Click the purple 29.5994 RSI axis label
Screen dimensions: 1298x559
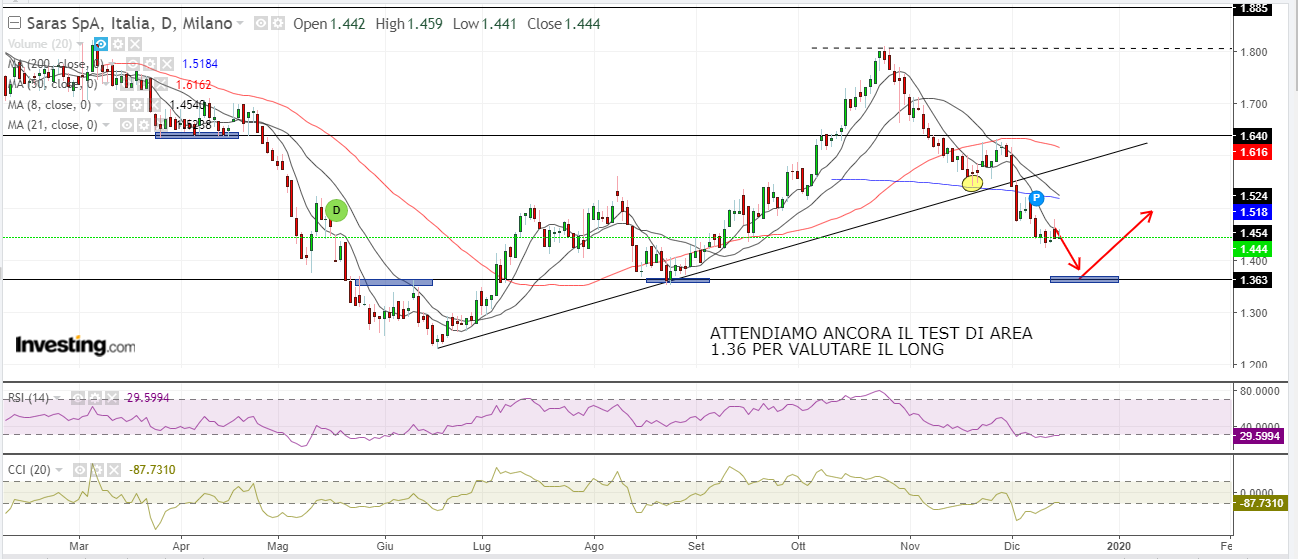point(1258,436)
